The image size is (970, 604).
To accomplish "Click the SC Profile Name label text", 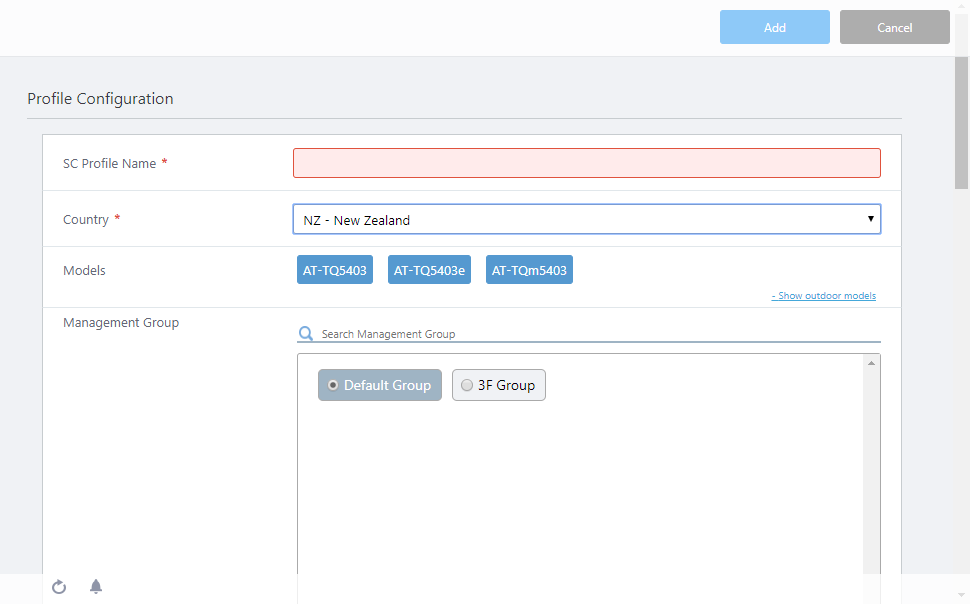I will pos(109,163).
